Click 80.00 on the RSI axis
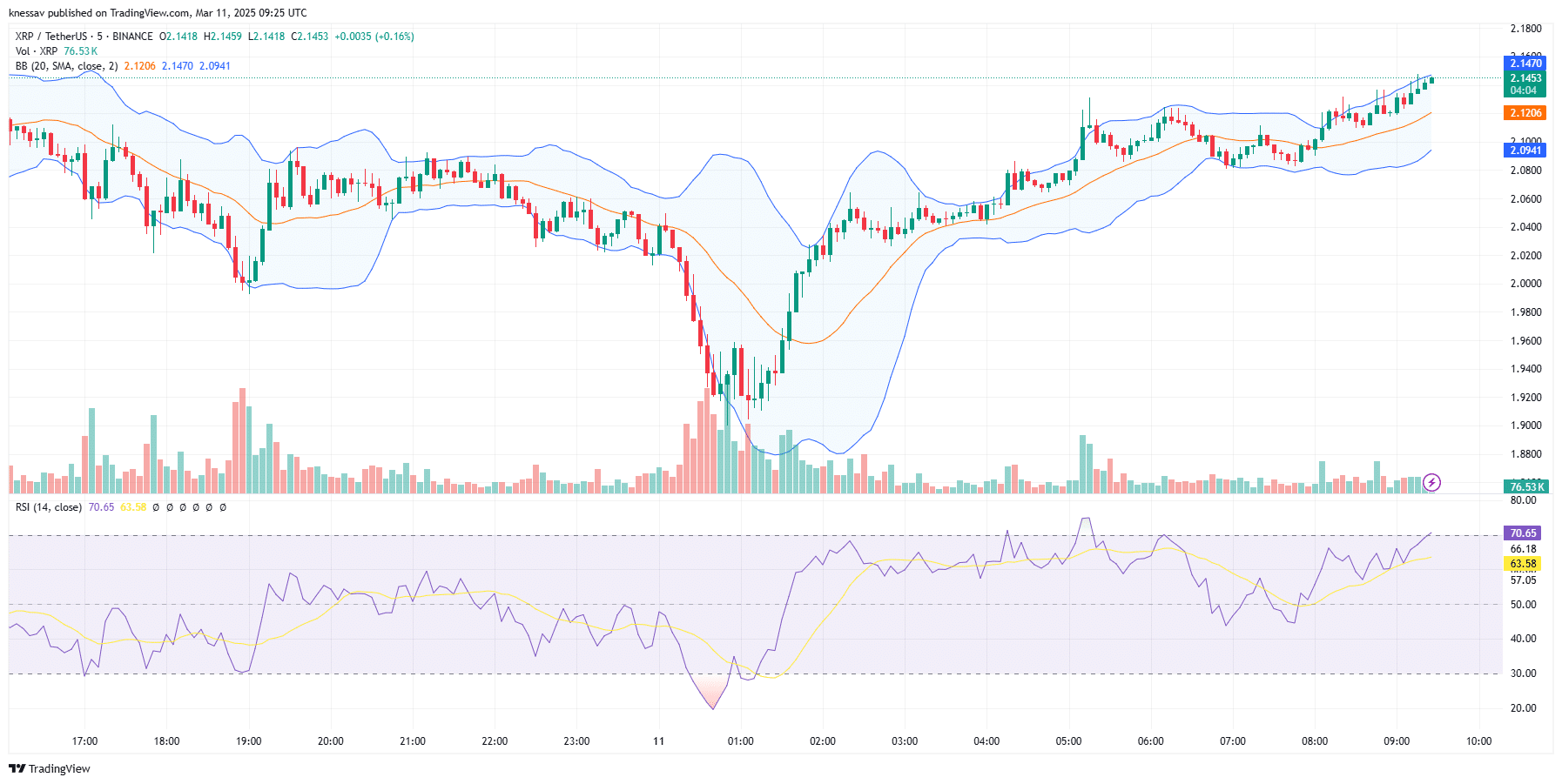 click(x=1523, y=500)
